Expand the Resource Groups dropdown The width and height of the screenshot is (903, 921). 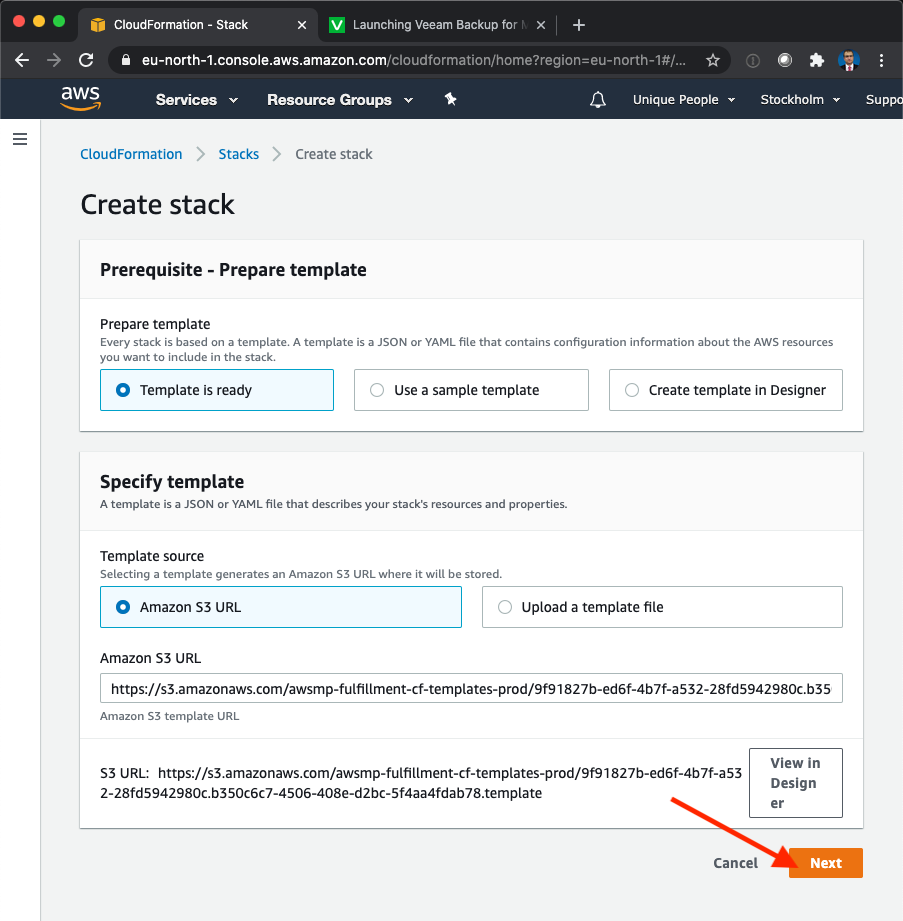pyautogui.click(x=340, y=100)
